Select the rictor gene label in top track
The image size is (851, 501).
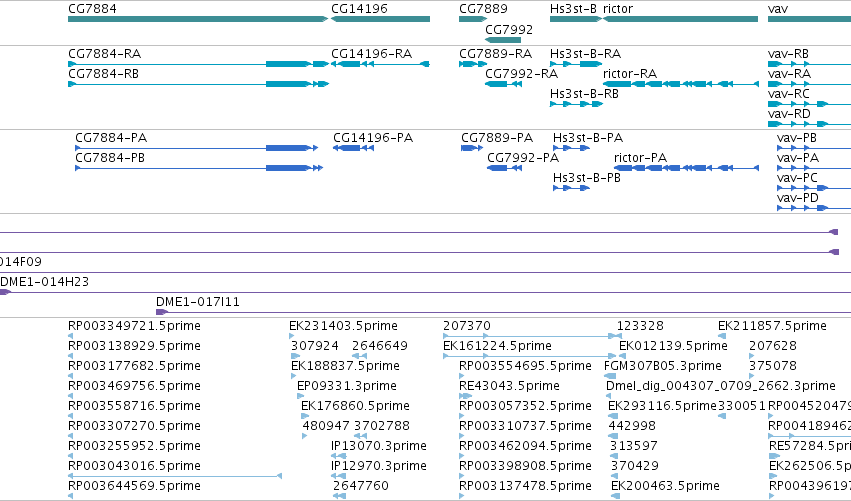[618, 9]
